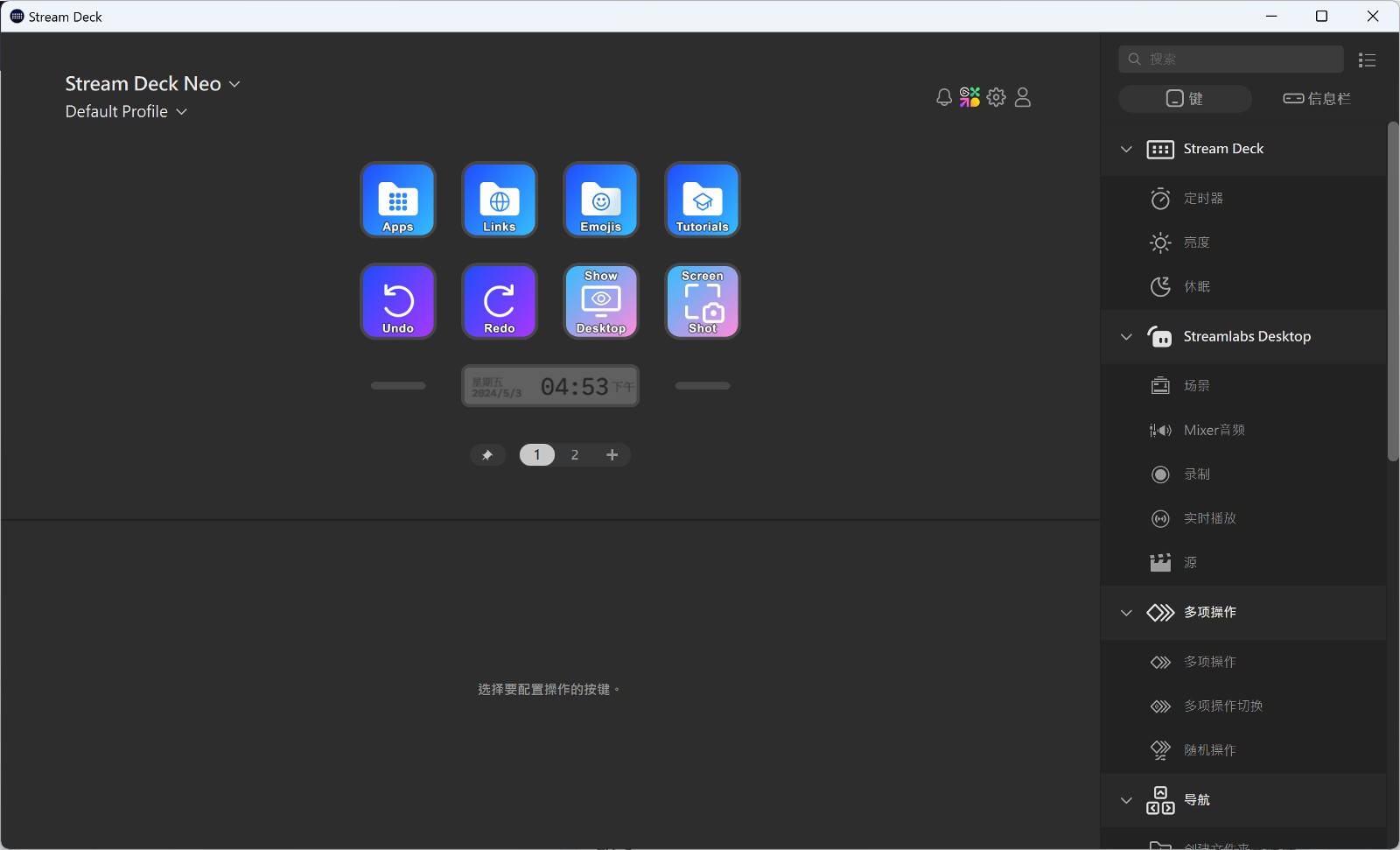1400x850 pixels.
Task: Collapse the 多项操作 category header
Action: [1126, 613]
